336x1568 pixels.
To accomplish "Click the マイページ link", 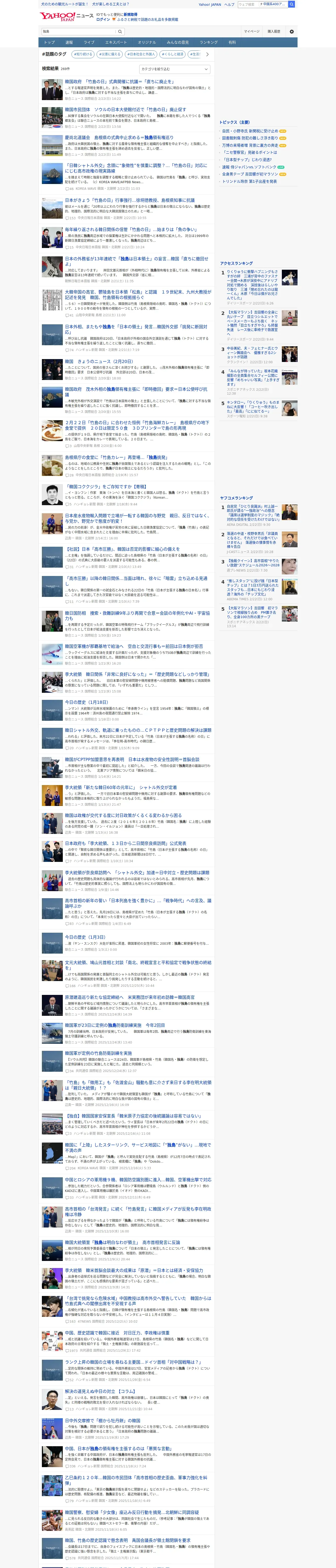I will 252,32.
